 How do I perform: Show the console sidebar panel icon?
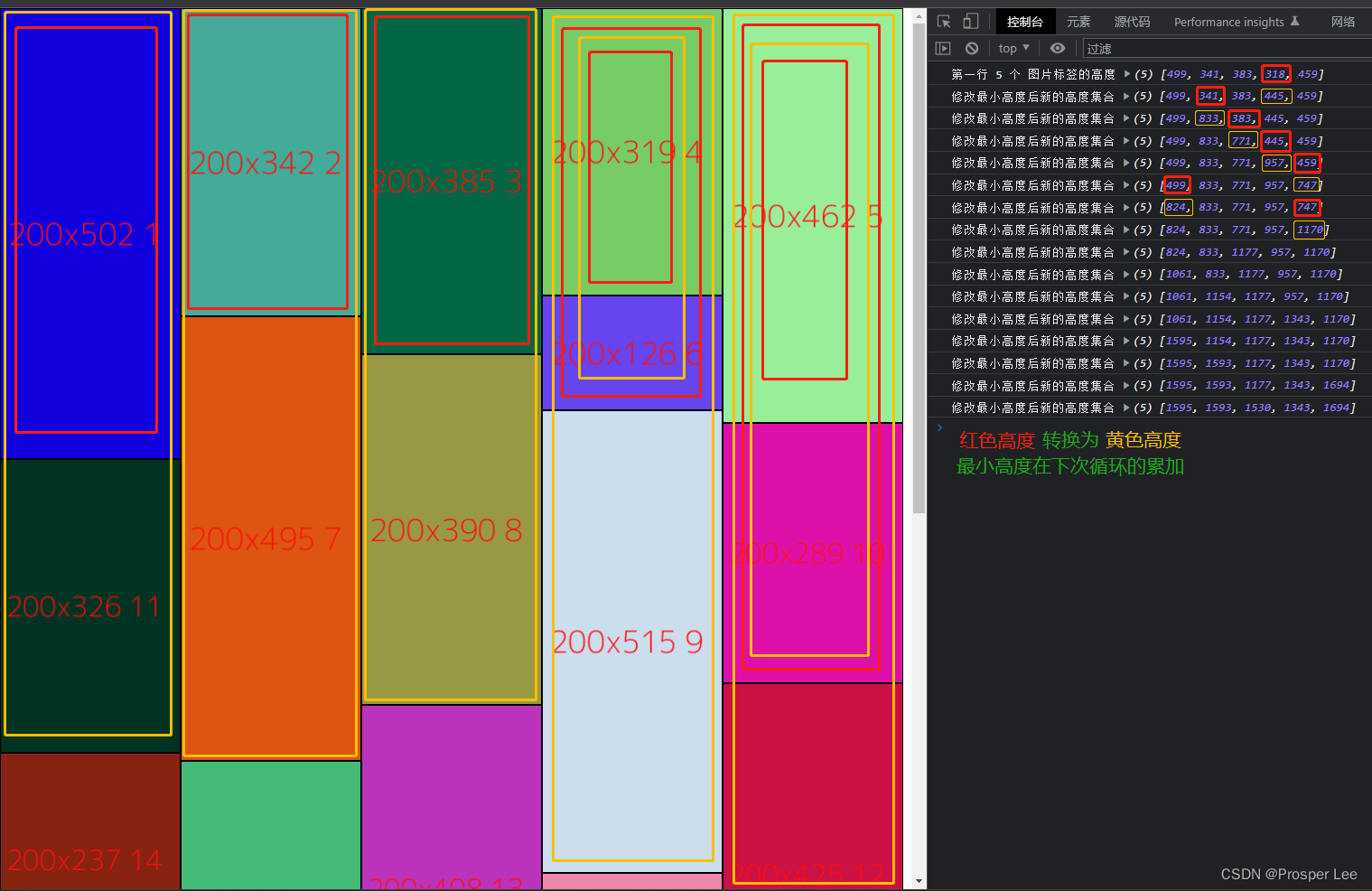tap(943, 48)
